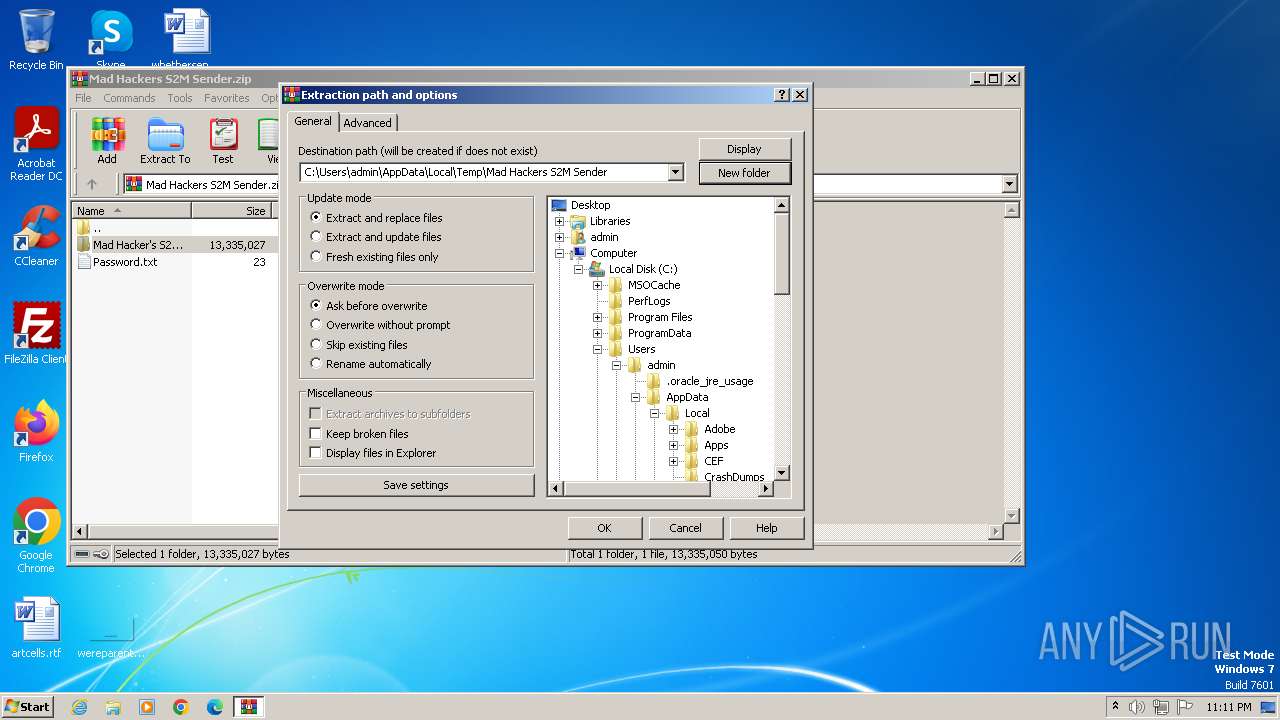Click the Add toolbar icon in WinRAR
Screen dimensions: 1280x720
(x=107, y=141)
